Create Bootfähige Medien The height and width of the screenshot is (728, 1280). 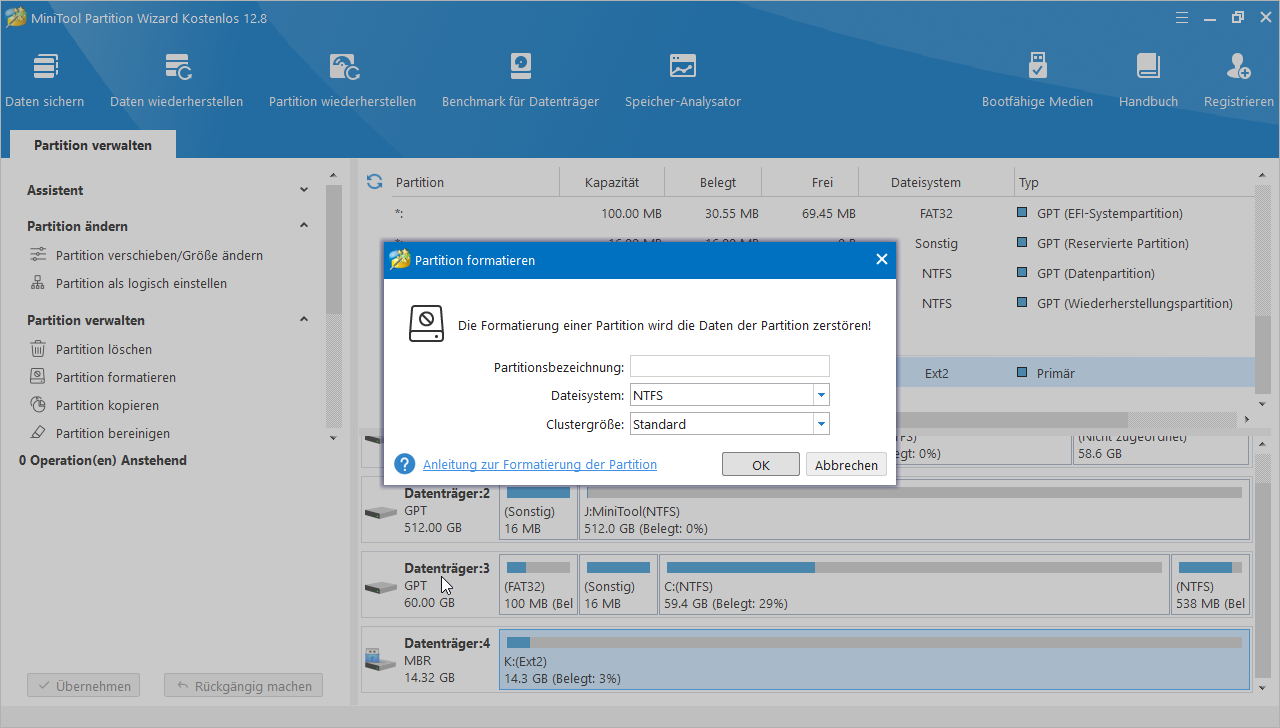point(1037,80)
